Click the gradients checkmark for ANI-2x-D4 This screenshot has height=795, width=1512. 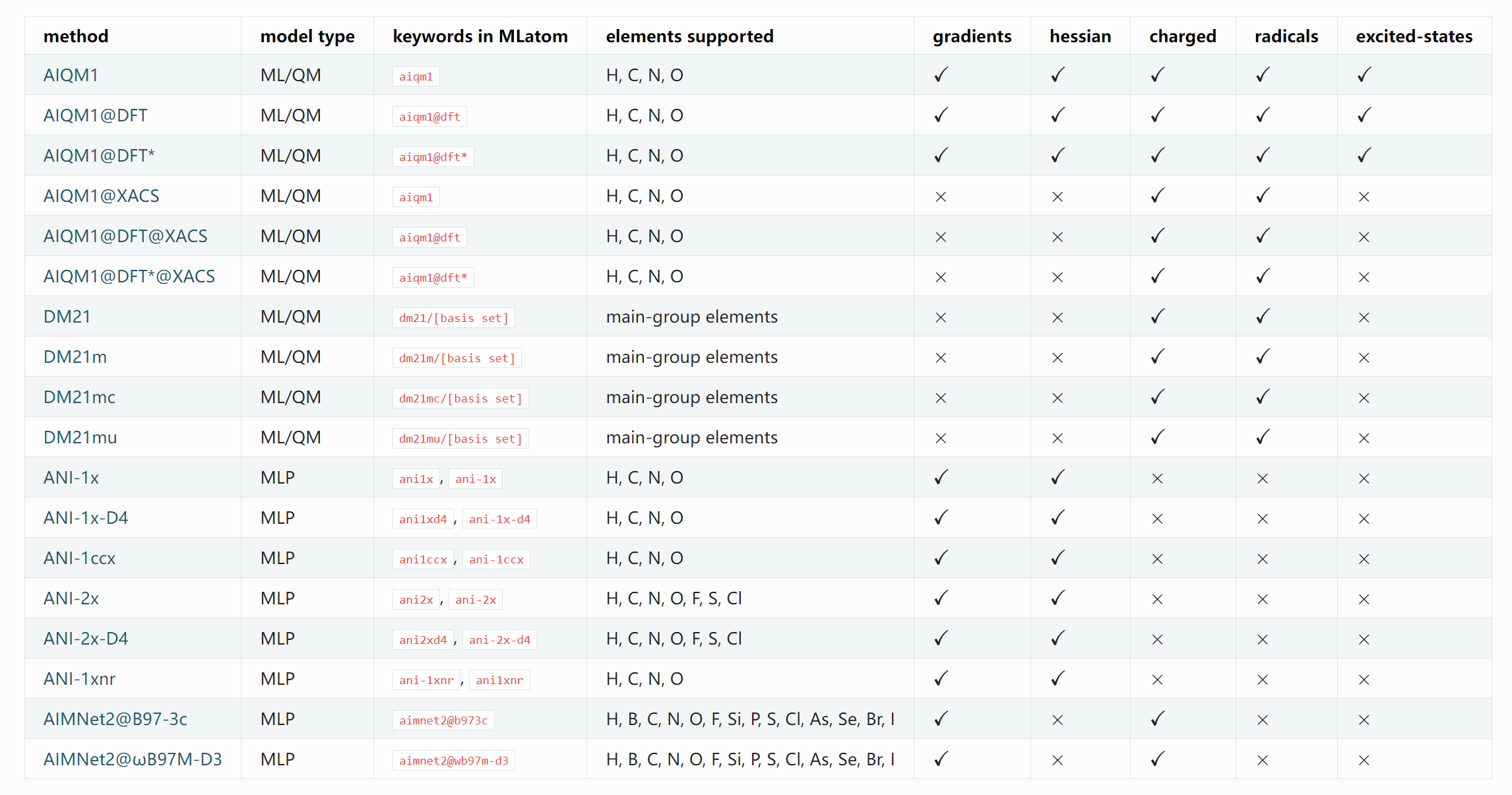941,638
